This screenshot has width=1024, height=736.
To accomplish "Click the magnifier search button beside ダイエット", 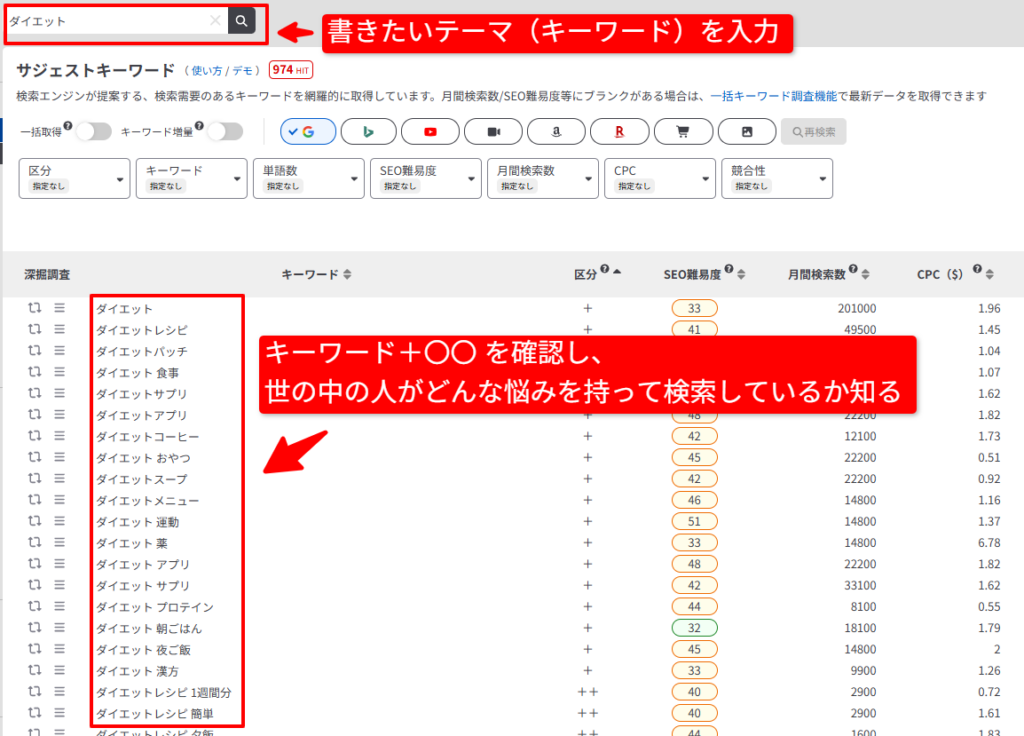I will tap(241, 21).
